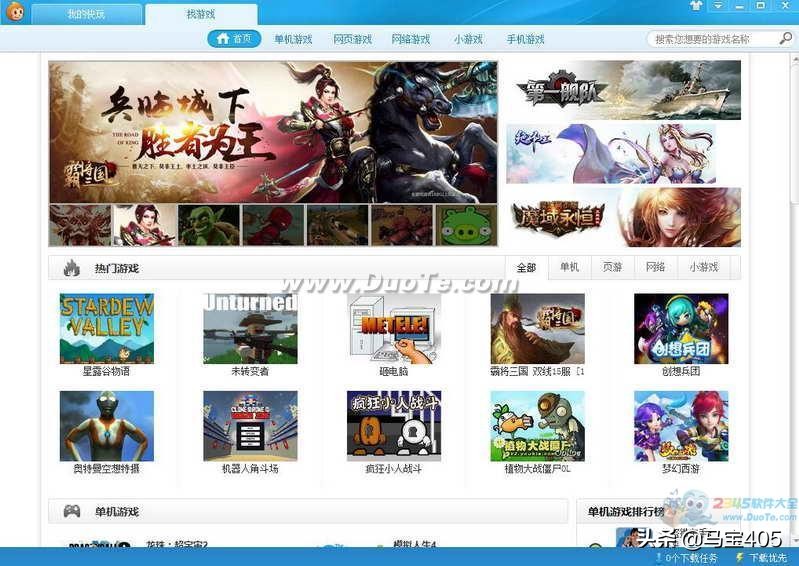
Task: Open the 霸将三国 game icon
Action: tap(538, 329)
